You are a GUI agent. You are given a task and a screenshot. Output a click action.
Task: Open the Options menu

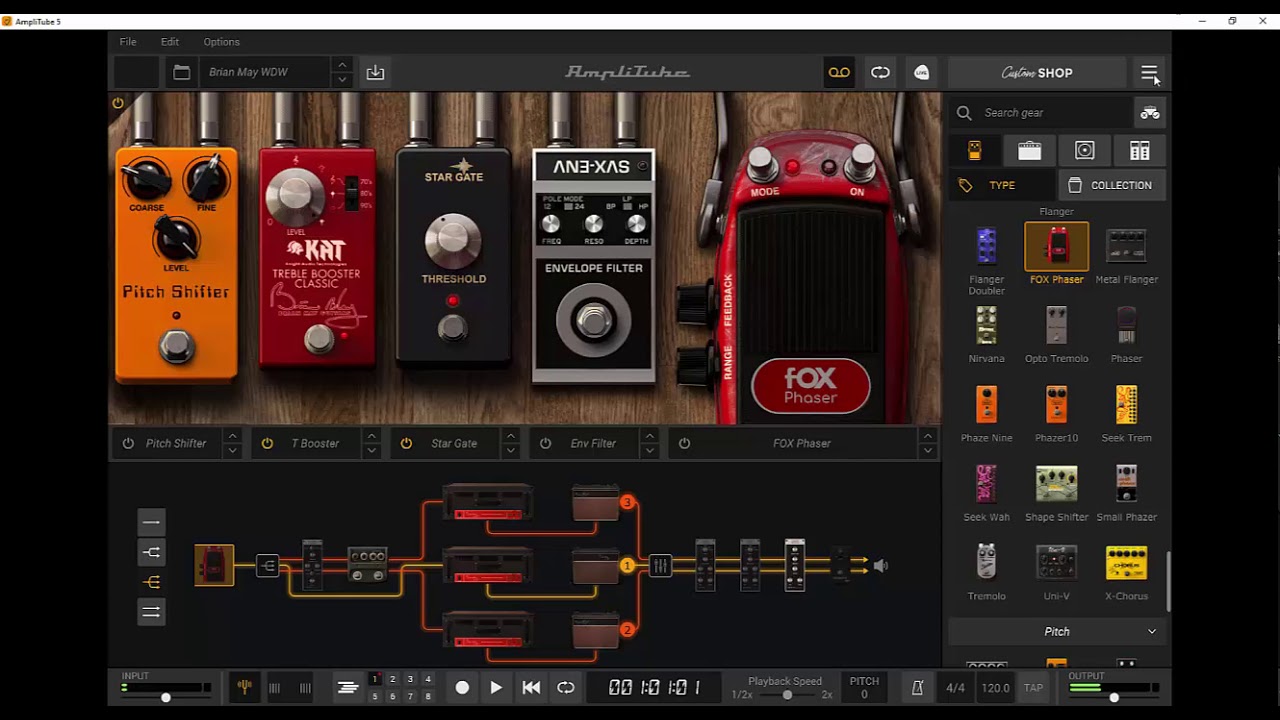[221, 42]
